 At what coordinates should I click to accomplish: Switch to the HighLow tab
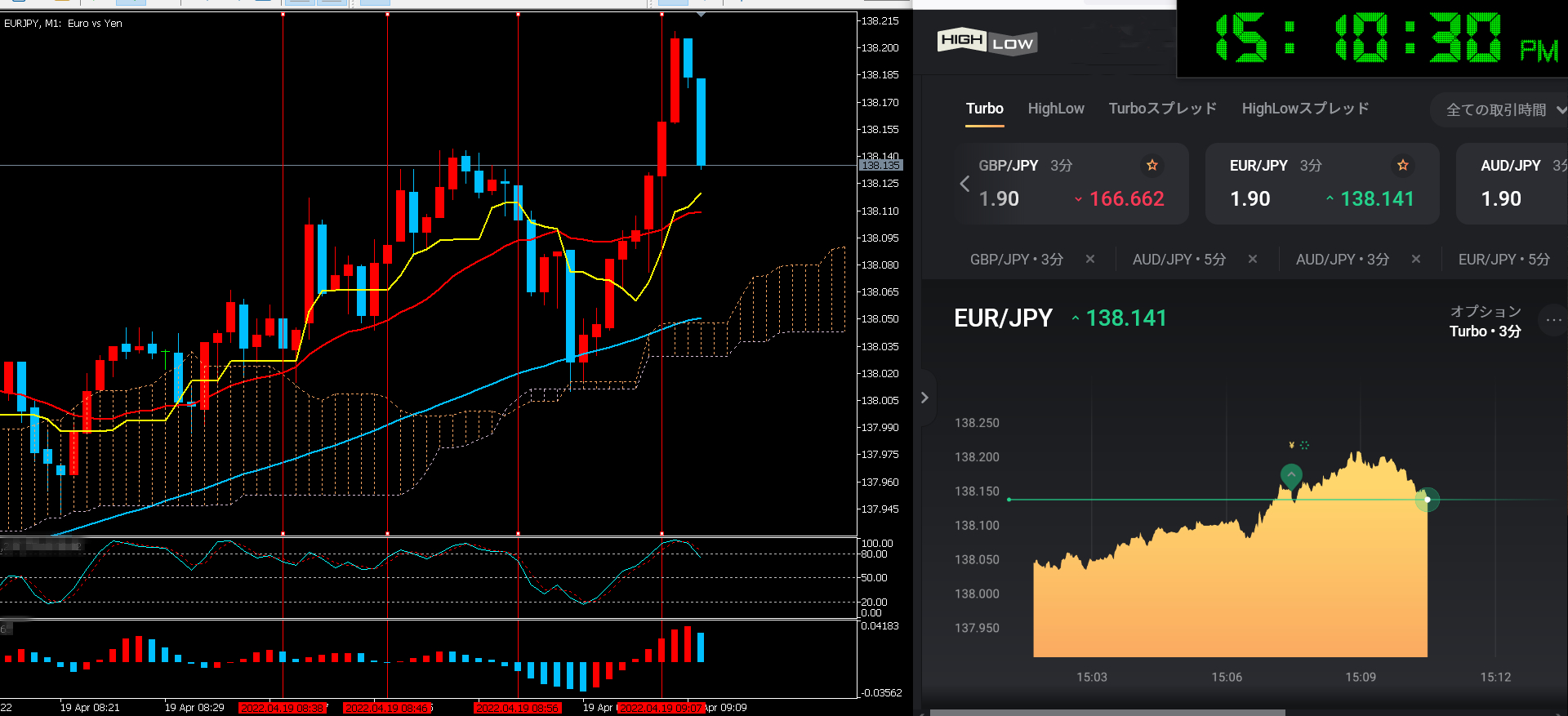click(x=1055, y=109)
